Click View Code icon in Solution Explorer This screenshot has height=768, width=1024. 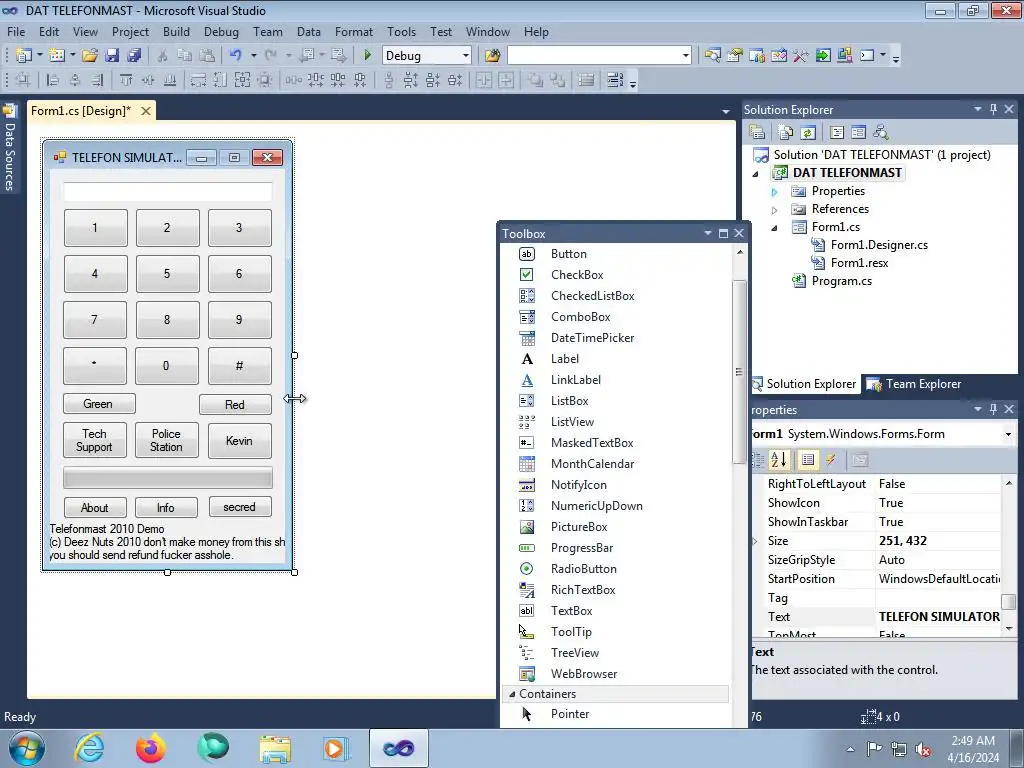click(x=837, y=133)
